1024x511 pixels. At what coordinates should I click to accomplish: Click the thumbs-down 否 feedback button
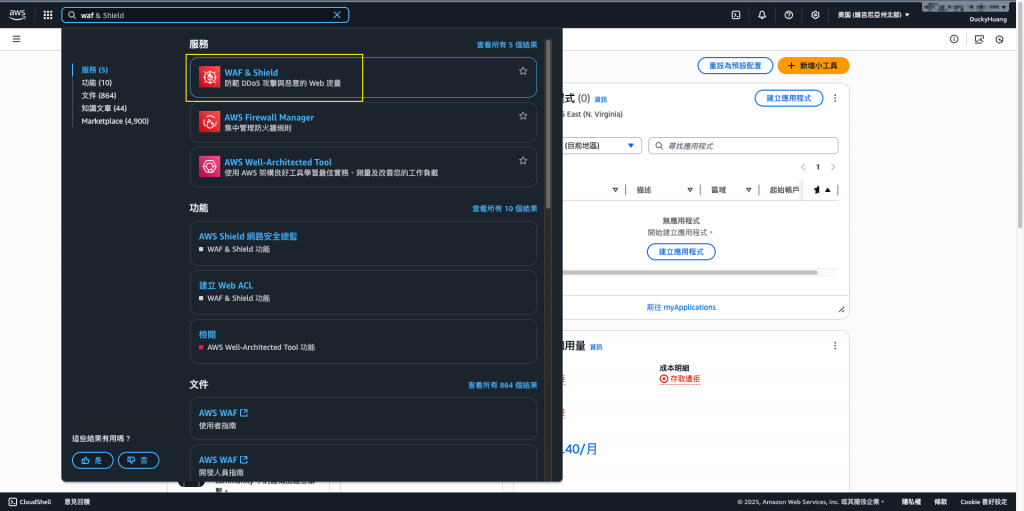138,460
